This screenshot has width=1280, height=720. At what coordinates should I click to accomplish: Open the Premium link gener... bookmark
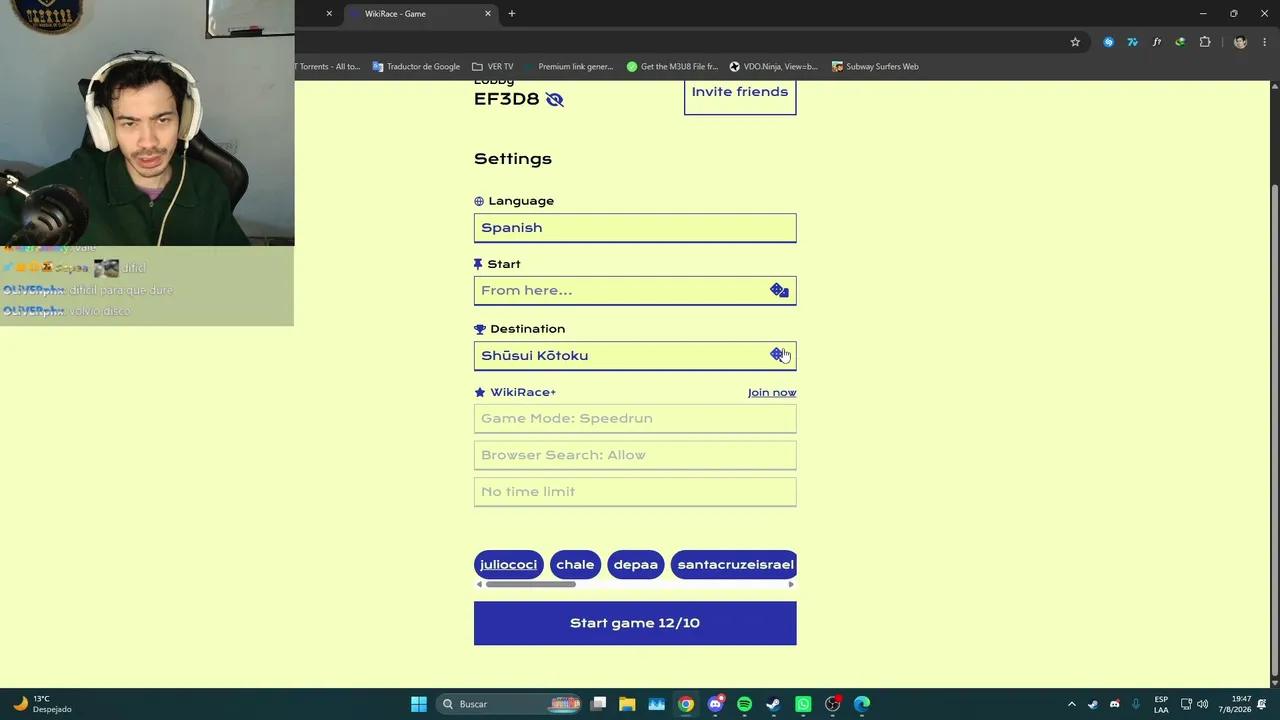(569, 67)
